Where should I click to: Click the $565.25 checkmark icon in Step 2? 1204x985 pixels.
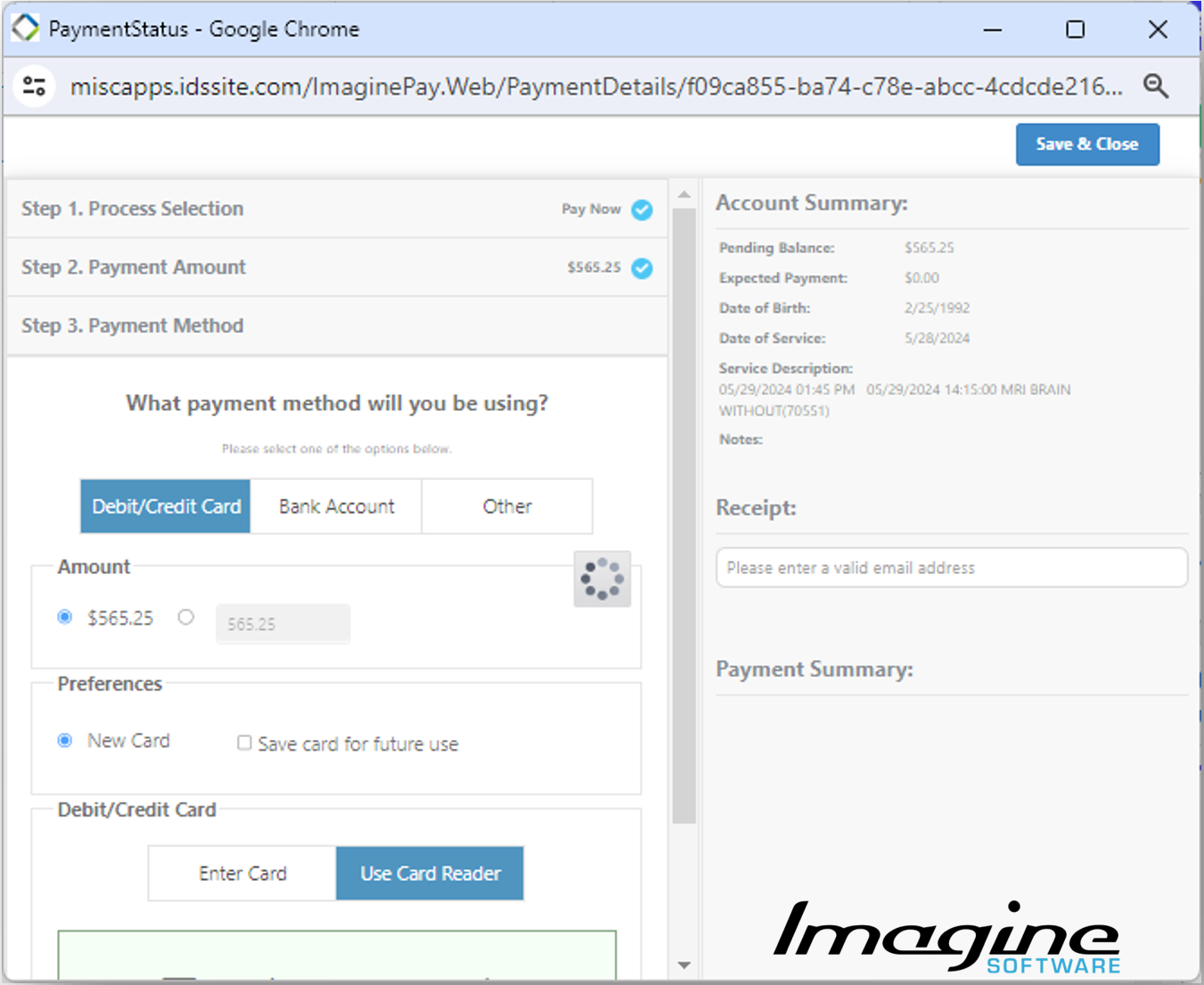tap(642, 268)
